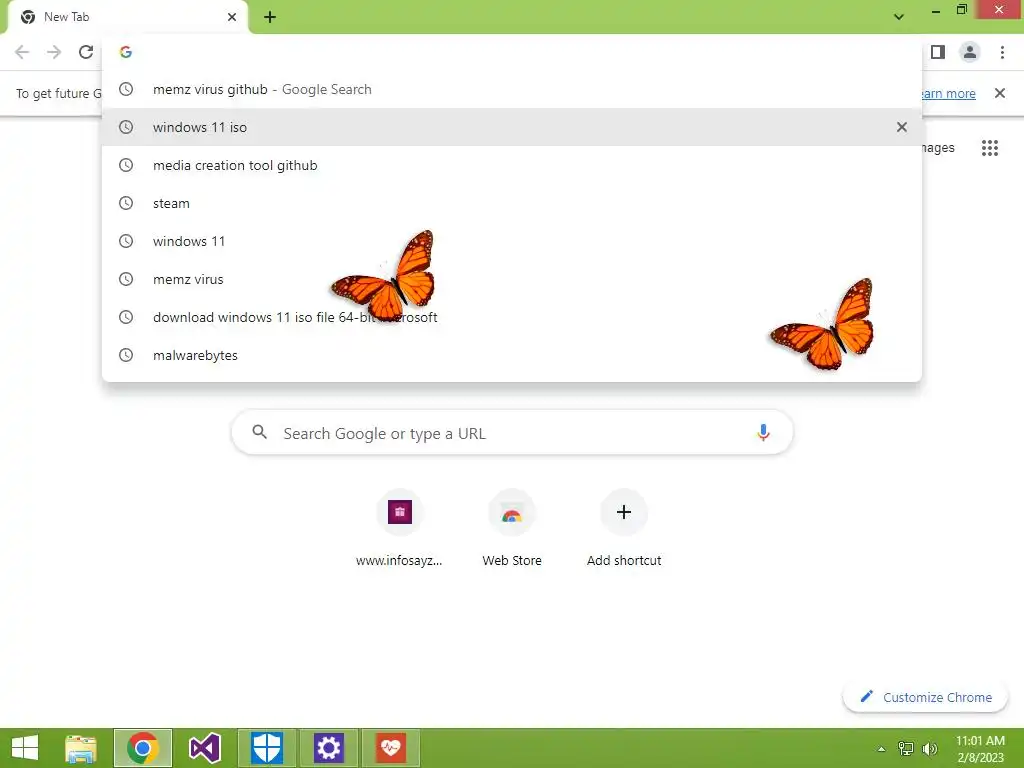Open the Chrome three-dot menu
Screen dimensions: 1024x768
click(1002, 52)
